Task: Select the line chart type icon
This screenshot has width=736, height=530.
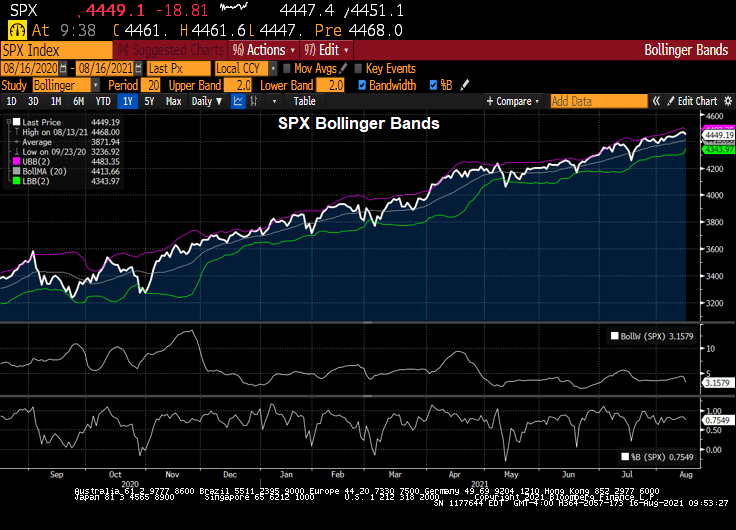Action: [x=238, y=101]
